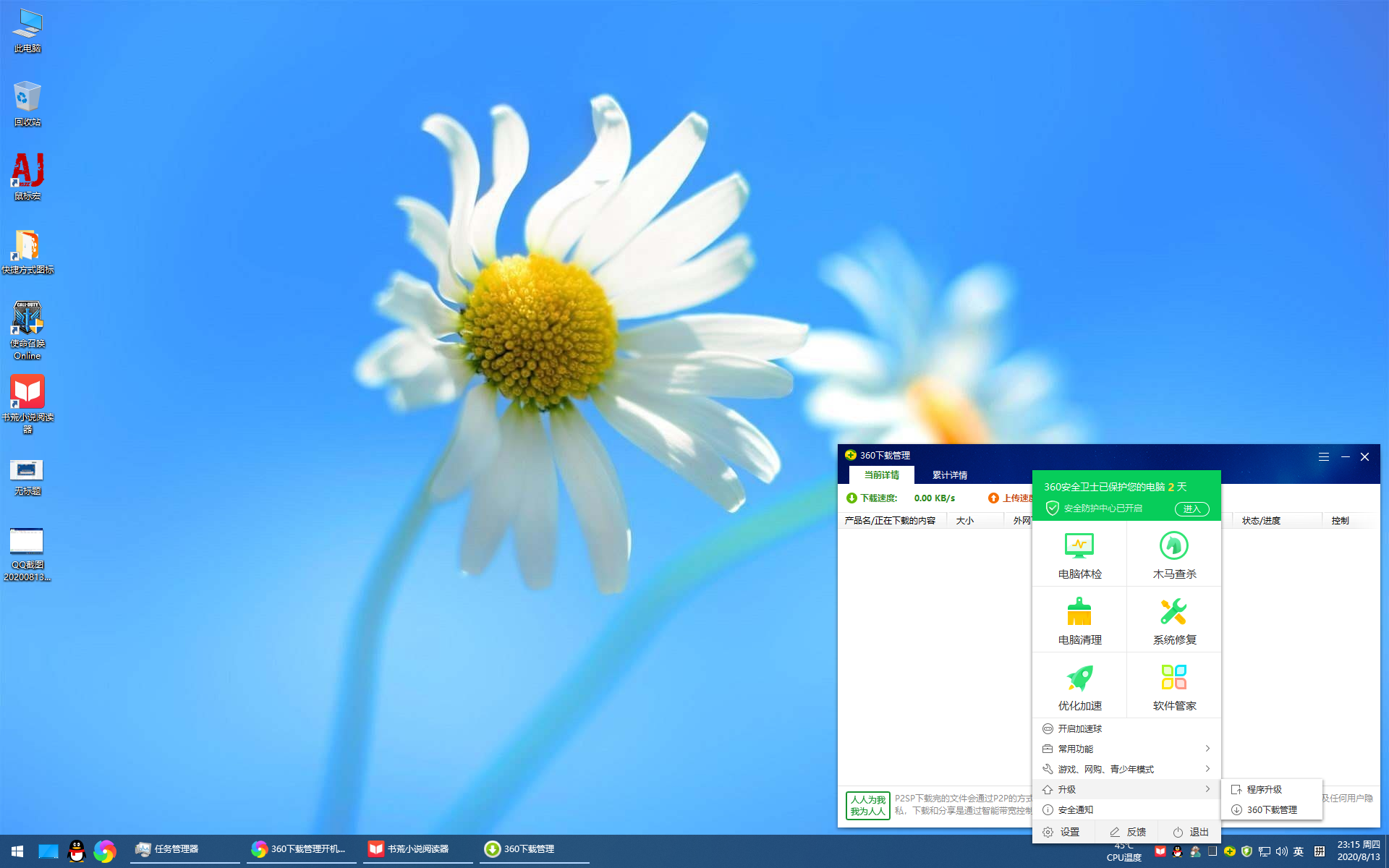Switch to 累计详情 tab
The image size is (1389, 868).
click(x=949, y=475)
